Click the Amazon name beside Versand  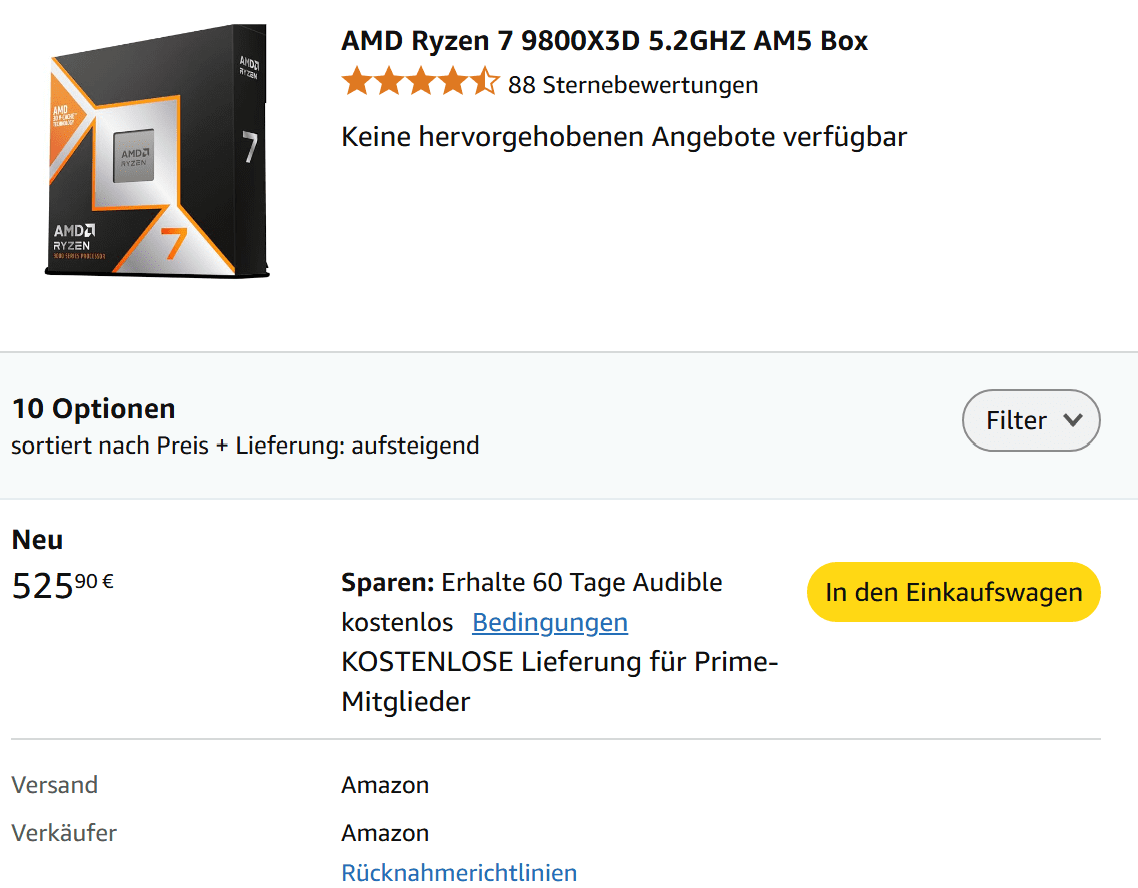pos(385,785)
